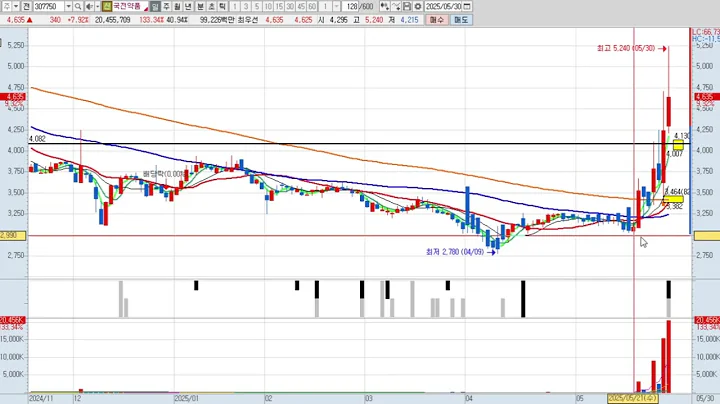Switch to 초 second chart period
720x404 pixels.
click(211, 6)
